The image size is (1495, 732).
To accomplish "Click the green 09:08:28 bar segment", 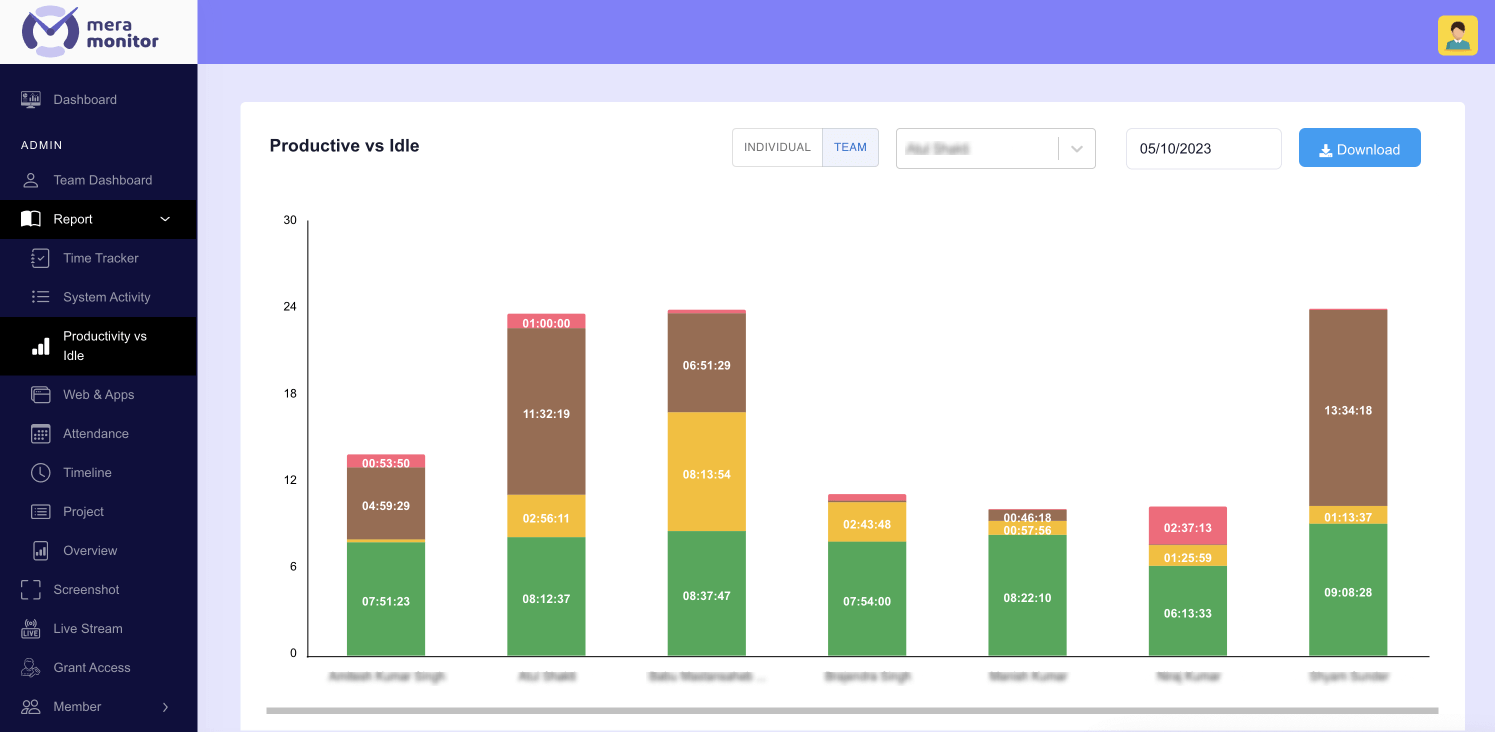I will point(1348,590).
